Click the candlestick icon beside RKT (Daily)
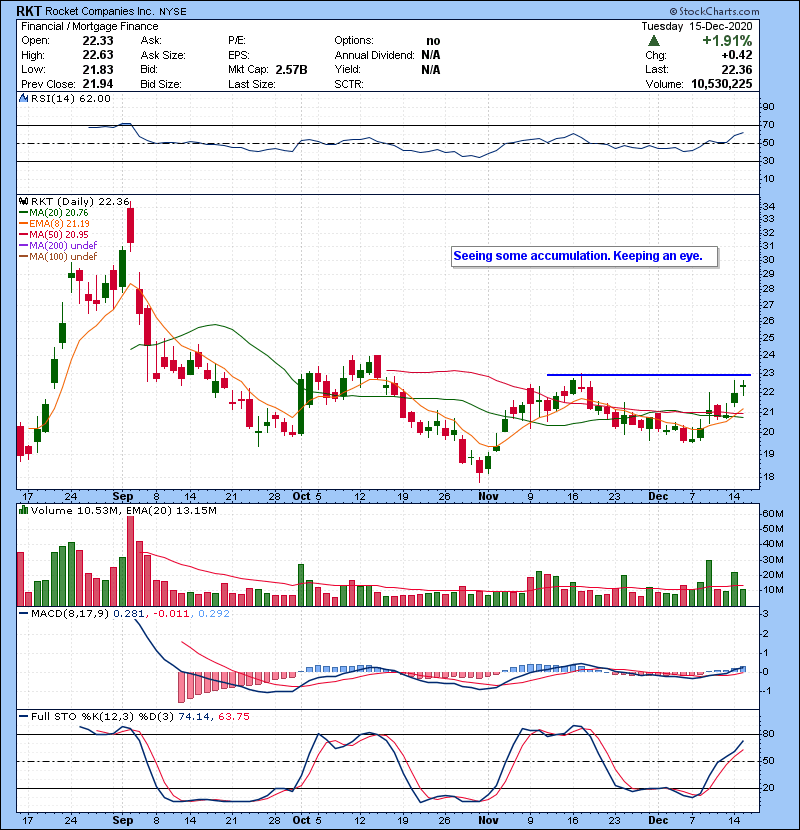Image resolution: width=800 pixels, height=830 pixels. 23,202
